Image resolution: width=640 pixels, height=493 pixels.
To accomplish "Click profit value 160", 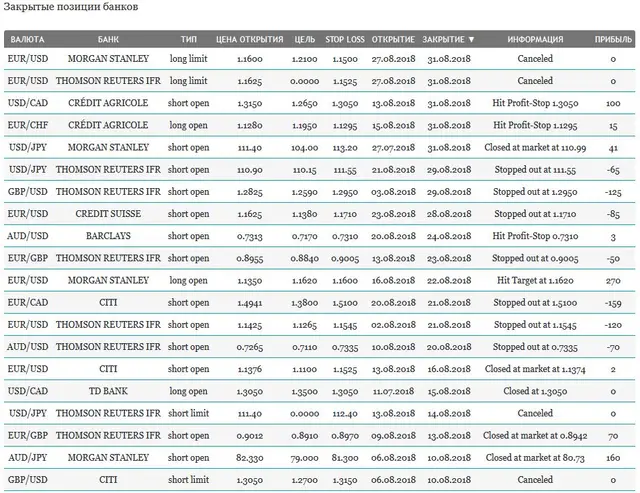I will 613,458.
